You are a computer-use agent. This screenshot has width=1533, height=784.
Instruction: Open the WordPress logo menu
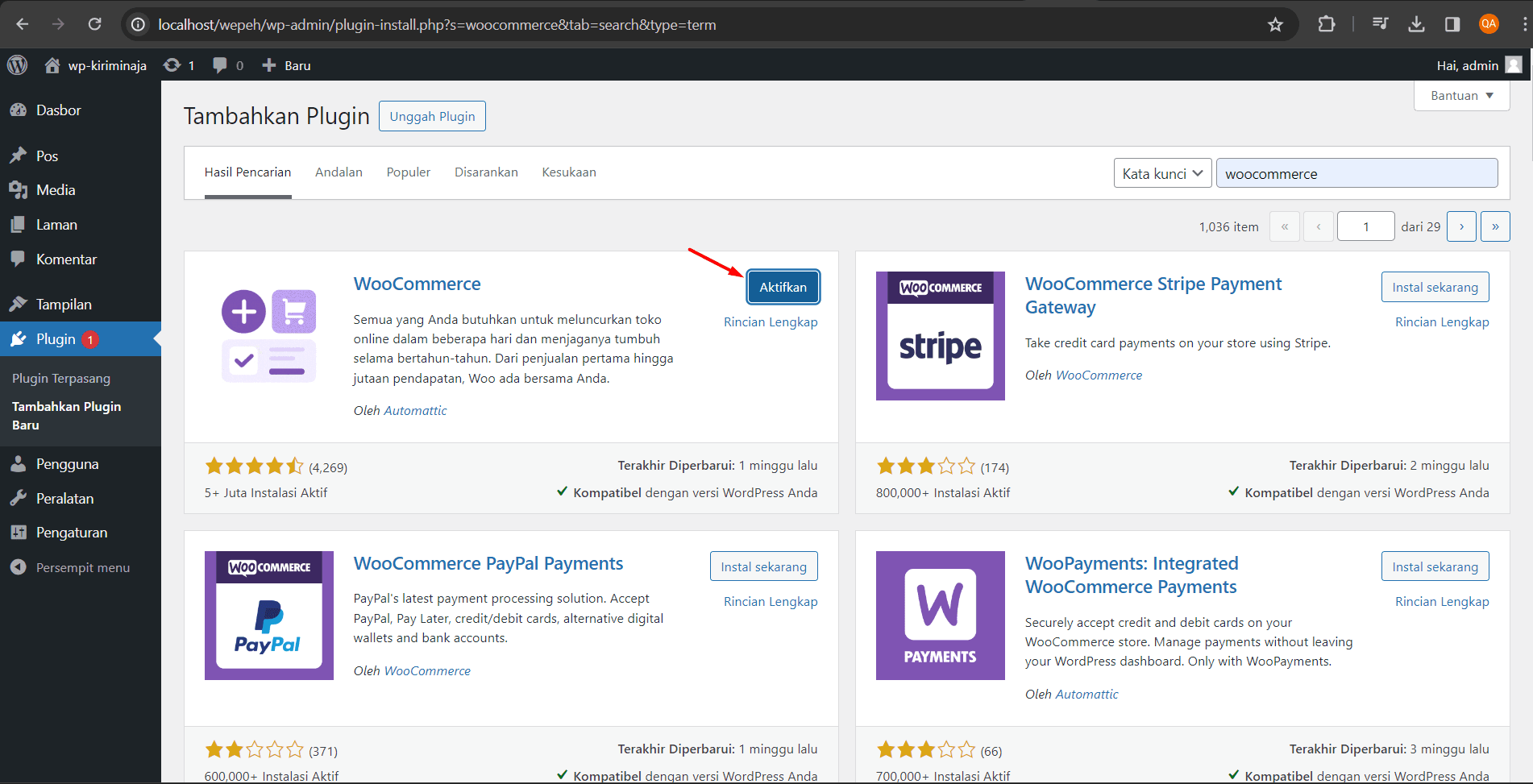point(17,65)
